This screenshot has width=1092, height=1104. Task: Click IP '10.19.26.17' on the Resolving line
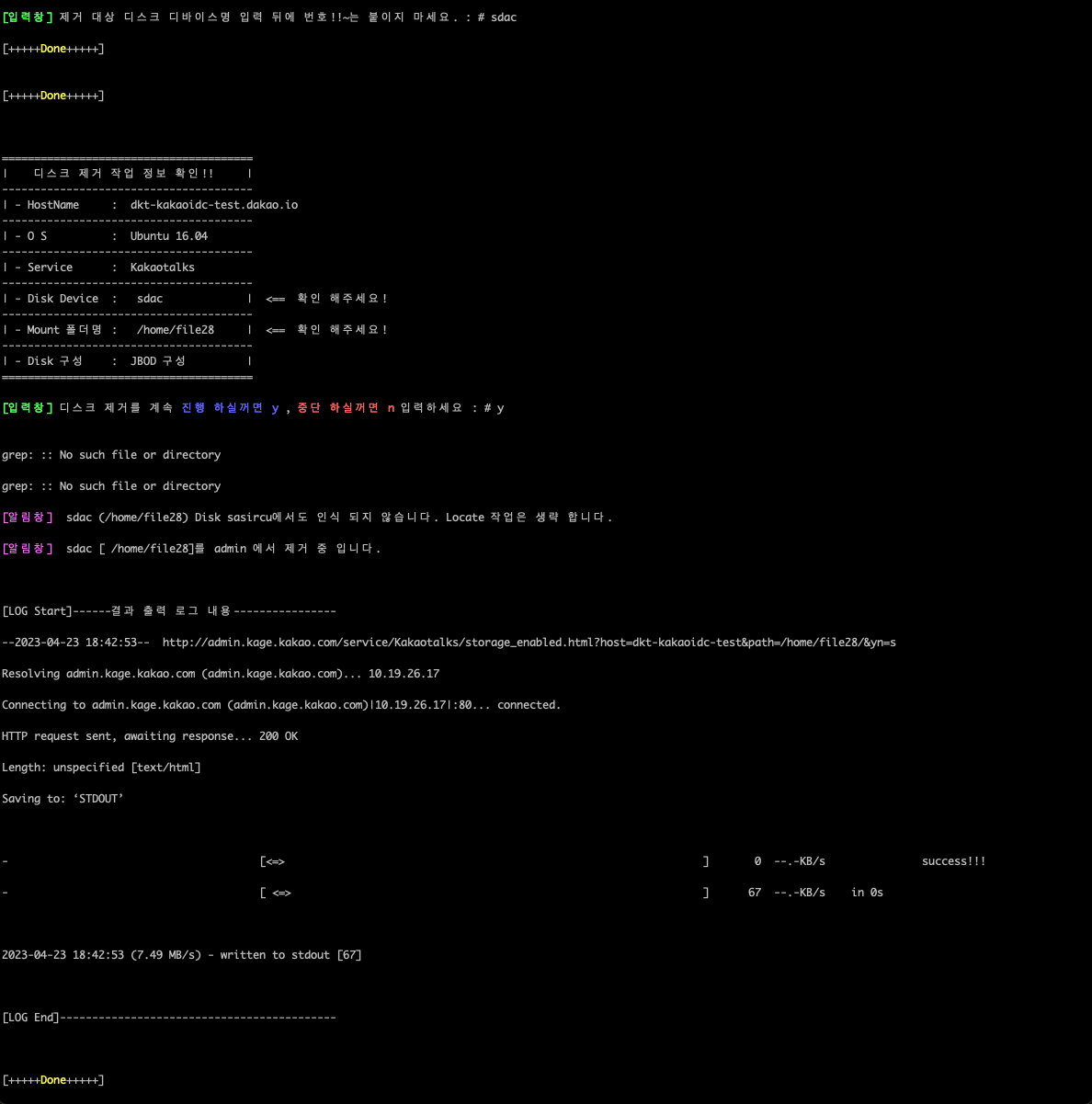(404, 674)
